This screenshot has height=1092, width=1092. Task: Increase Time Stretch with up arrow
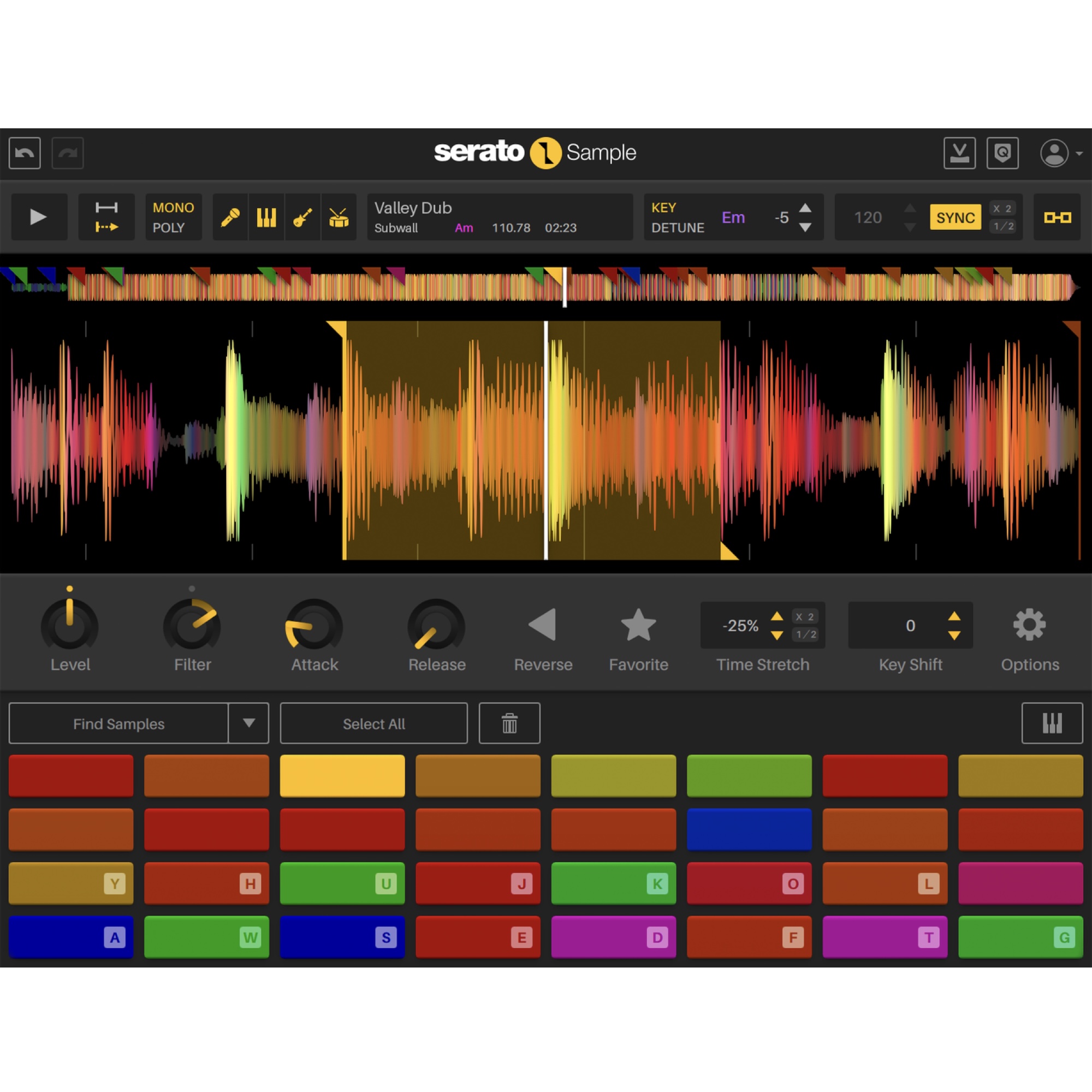click(x=776, y=616)
